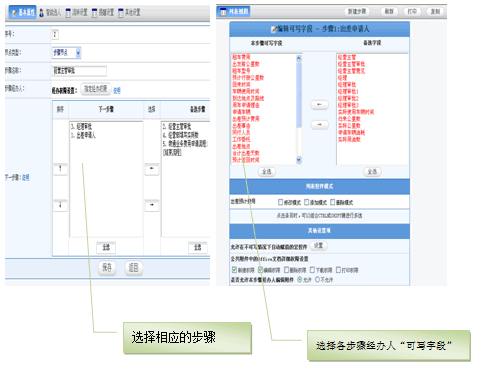Switch to the 经办人 tab with person icon

point(50,13)
